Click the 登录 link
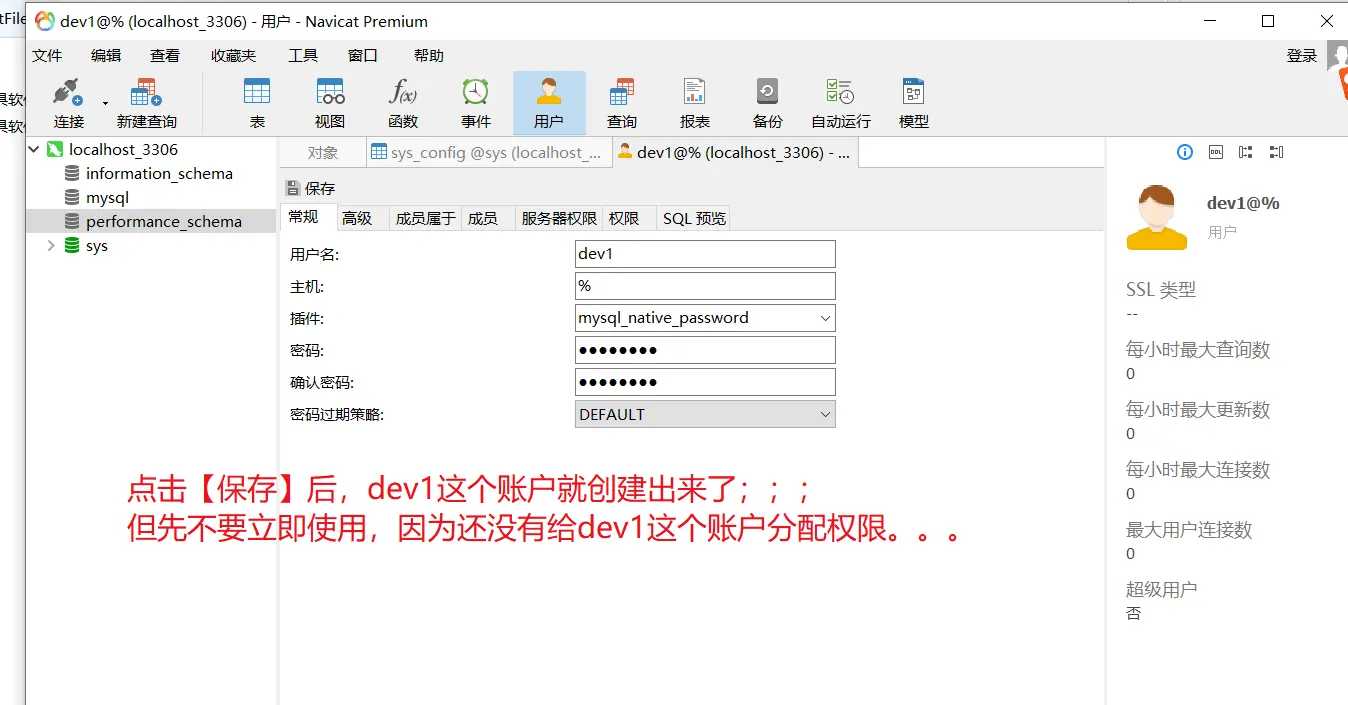This screenshot has height=705, width=1348. 1302,56
